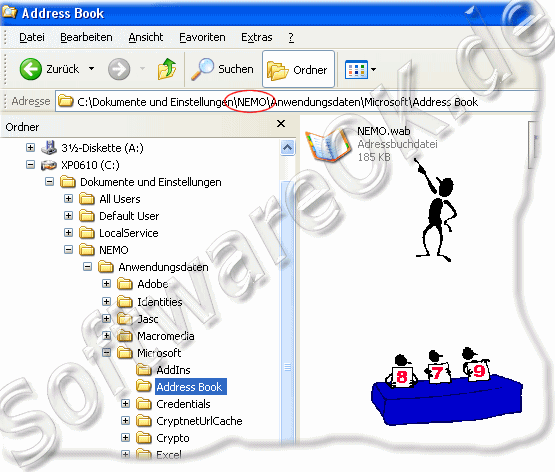Screen dimensions: 555x472
Task: Click the Address Book title bar icon
Action: click(9, 12)
